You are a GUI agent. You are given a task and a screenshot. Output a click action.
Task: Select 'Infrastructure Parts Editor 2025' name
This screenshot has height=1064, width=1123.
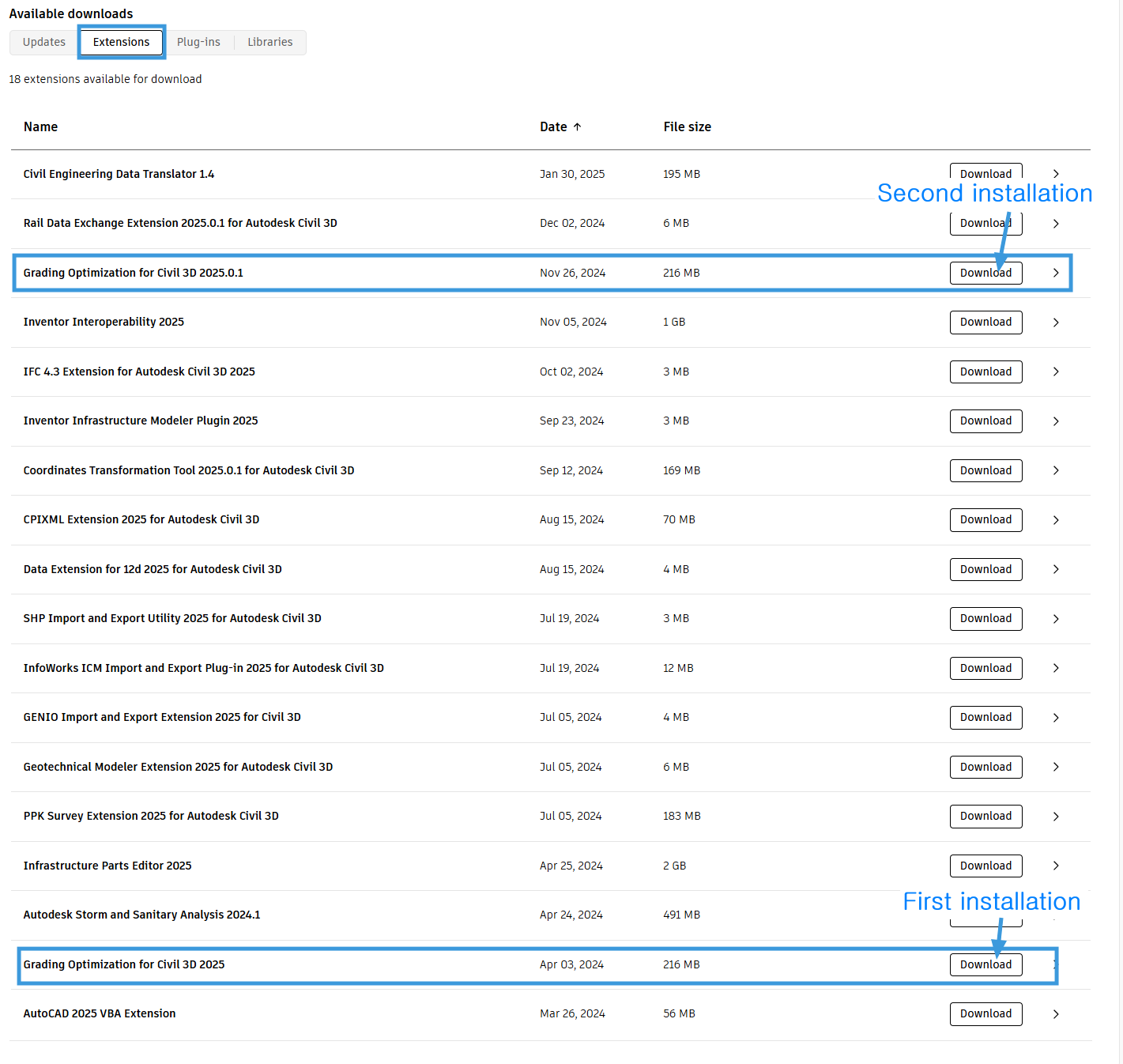tap(107, 866)
